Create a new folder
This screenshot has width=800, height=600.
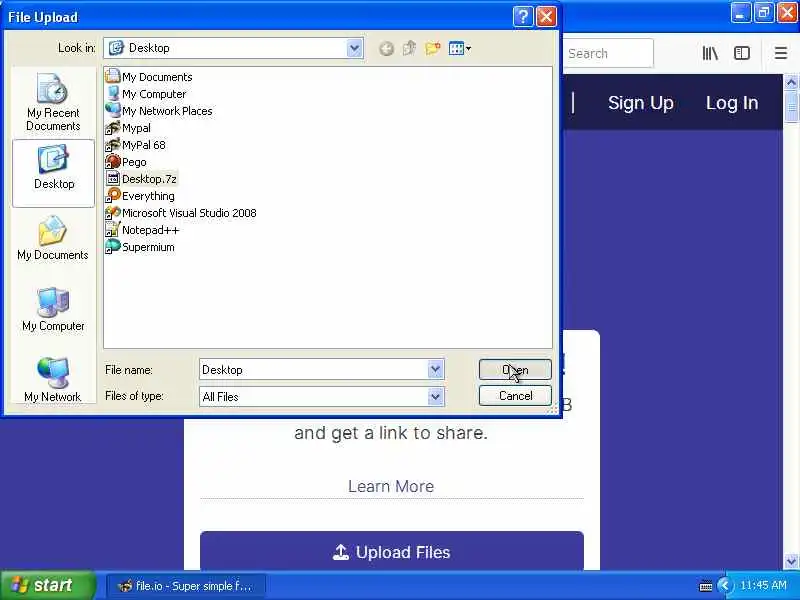click(x=433, y=48)
